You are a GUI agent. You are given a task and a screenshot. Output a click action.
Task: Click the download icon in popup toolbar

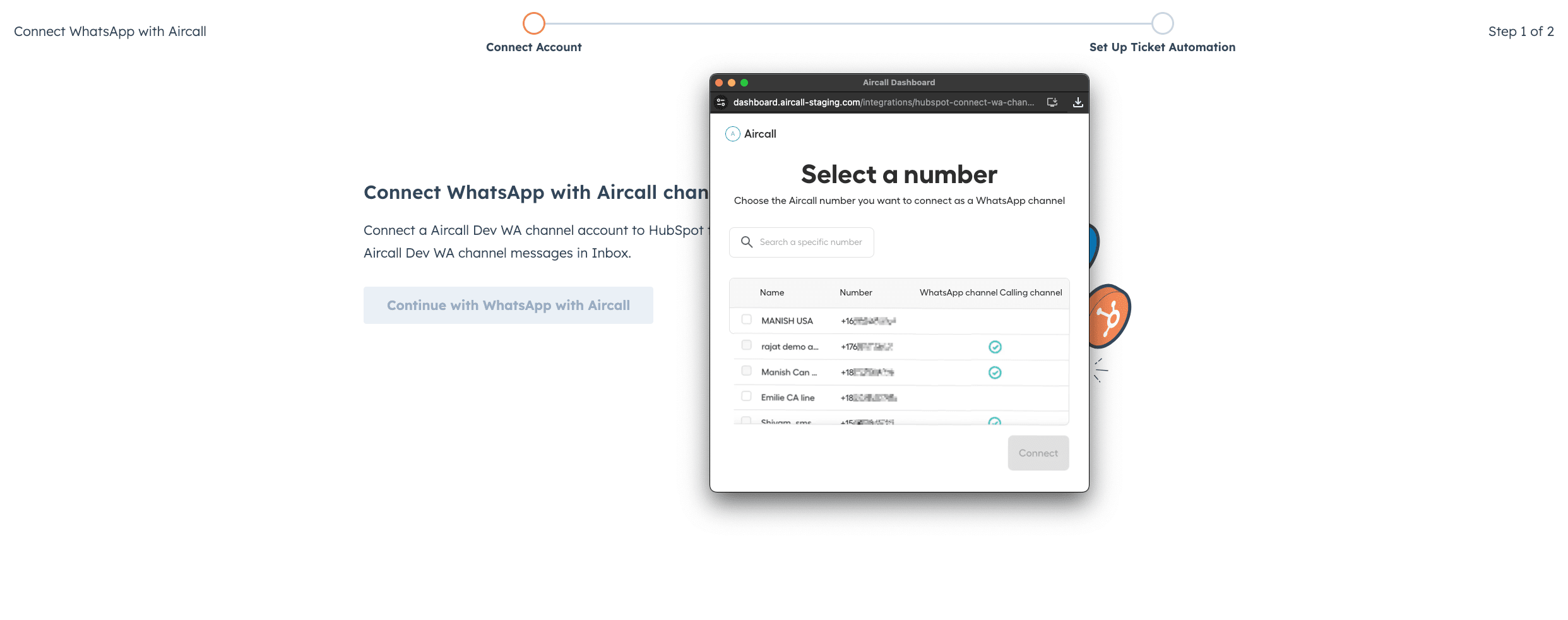1078,102
